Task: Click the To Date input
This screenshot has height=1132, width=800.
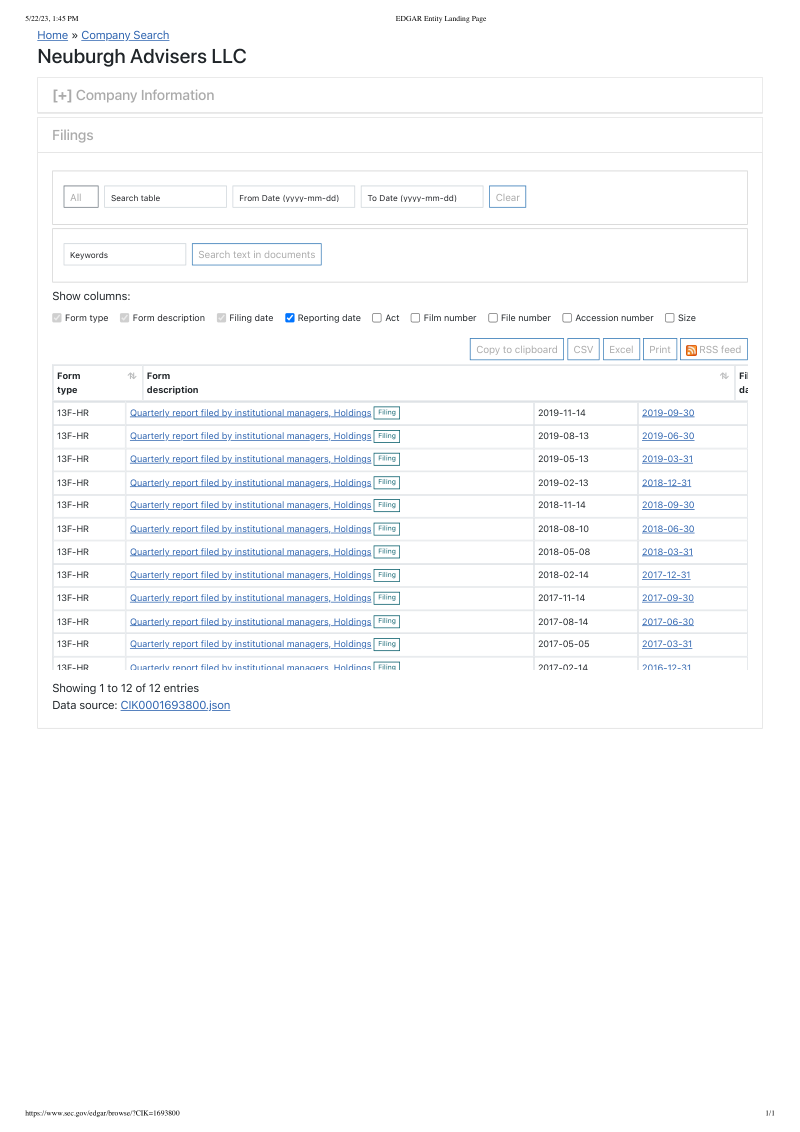Action: tap(422, 197)
